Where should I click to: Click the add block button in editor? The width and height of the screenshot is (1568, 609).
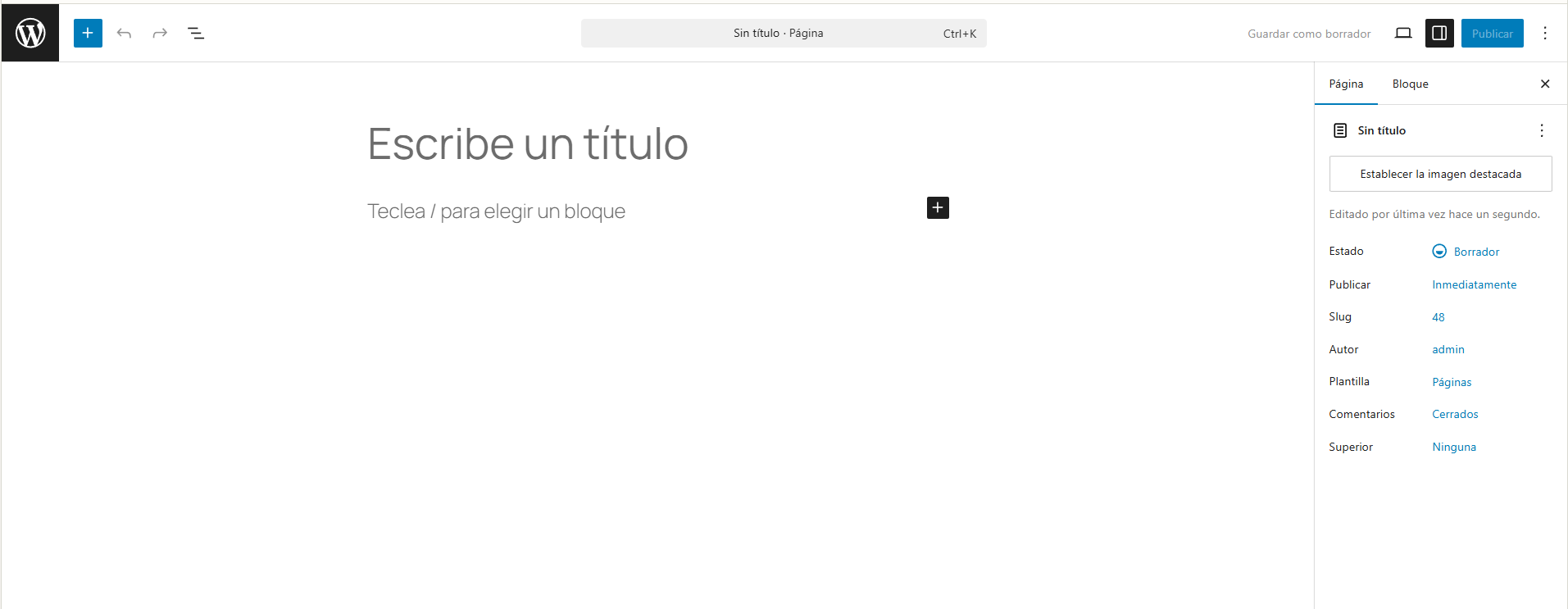point(938,208)
